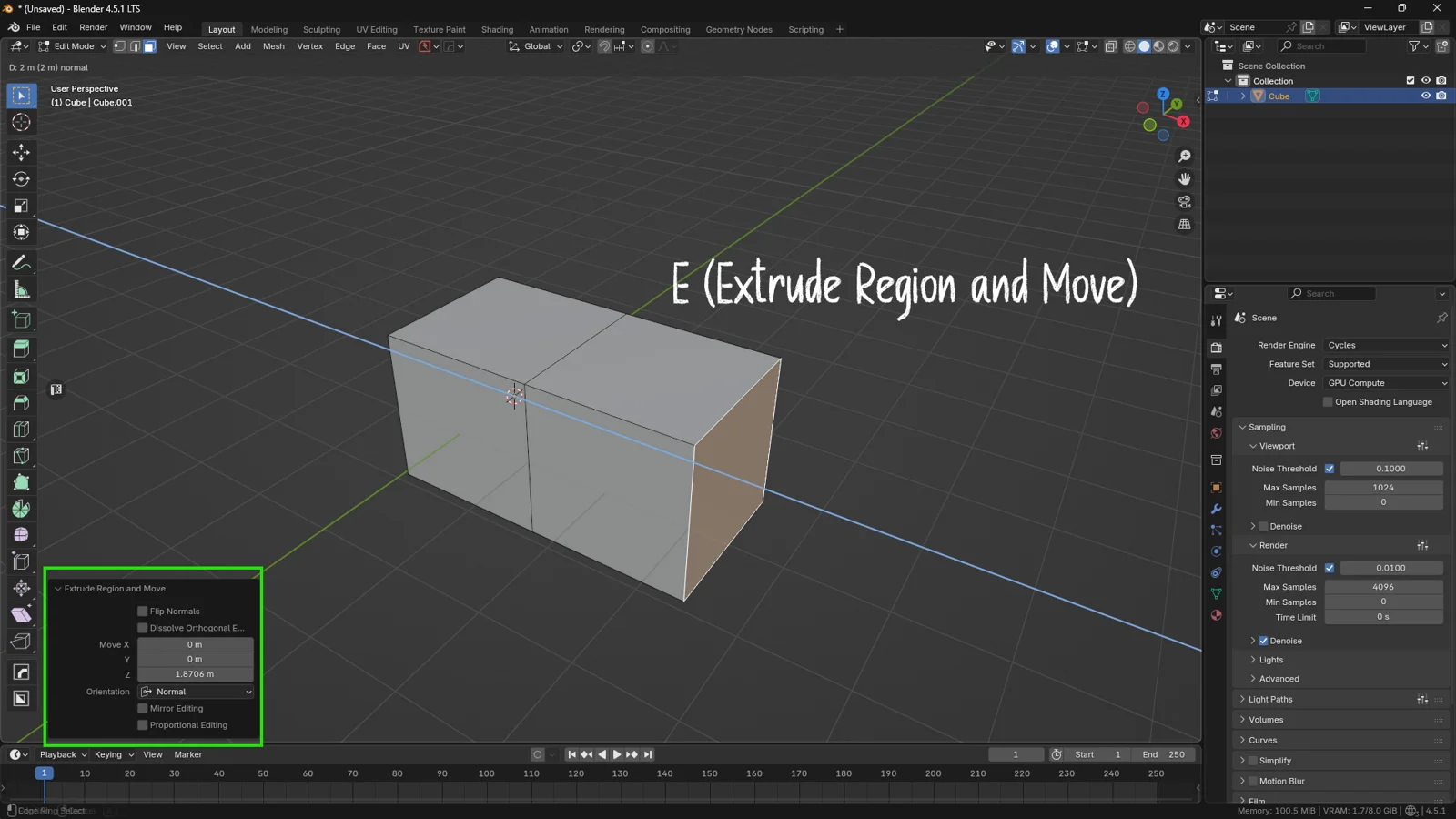The image size is (1456, 819).
Task: Switch to the Shading workspace tab
Action: 497,29
